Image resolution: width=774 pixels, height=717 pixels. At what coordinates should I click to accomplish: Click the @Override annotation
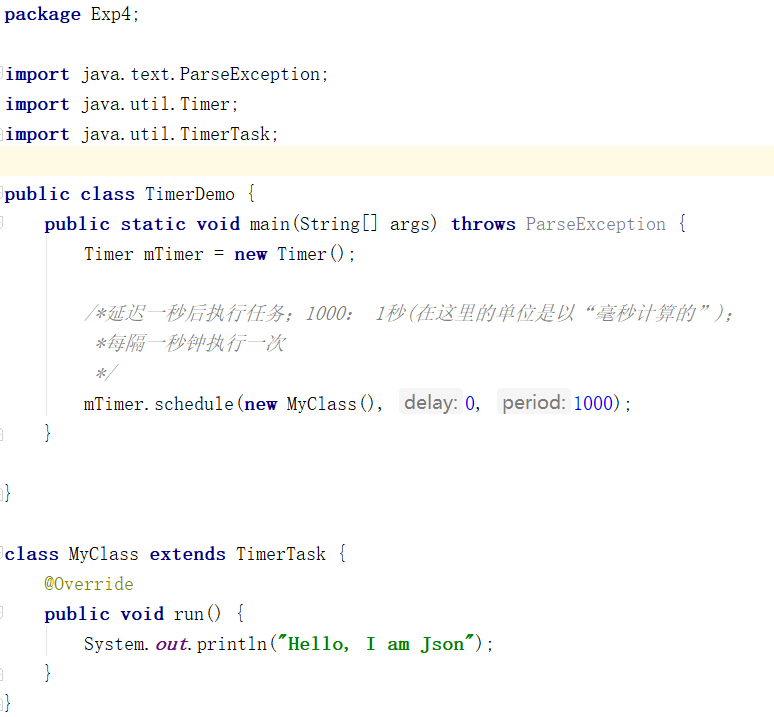[89, 584]
